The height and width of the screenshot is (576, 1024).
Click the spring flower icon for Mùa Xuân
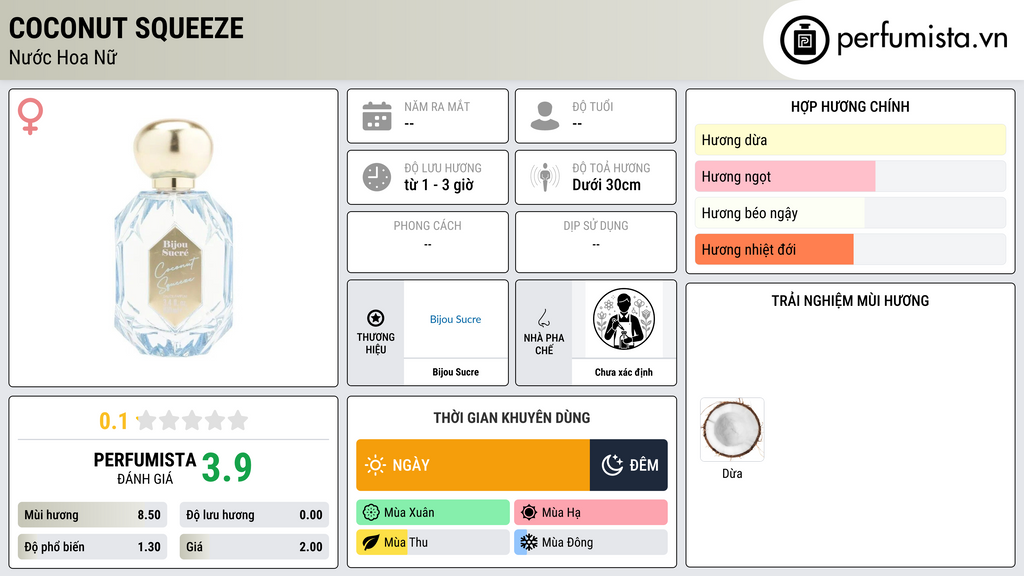[x=371, y=513]
